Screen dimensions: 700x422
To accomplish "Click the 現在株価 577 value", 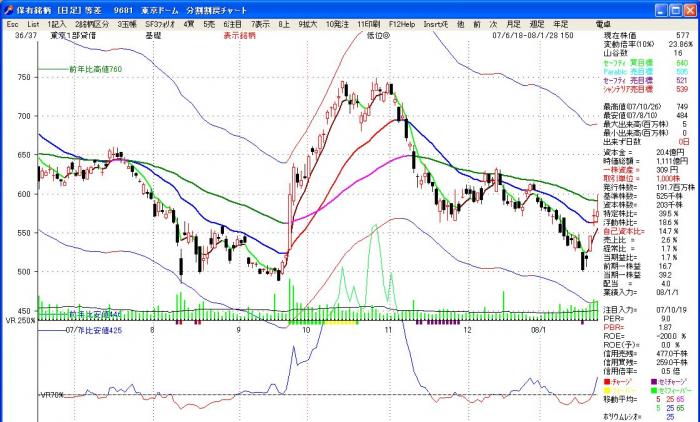I will click(683, 33).
